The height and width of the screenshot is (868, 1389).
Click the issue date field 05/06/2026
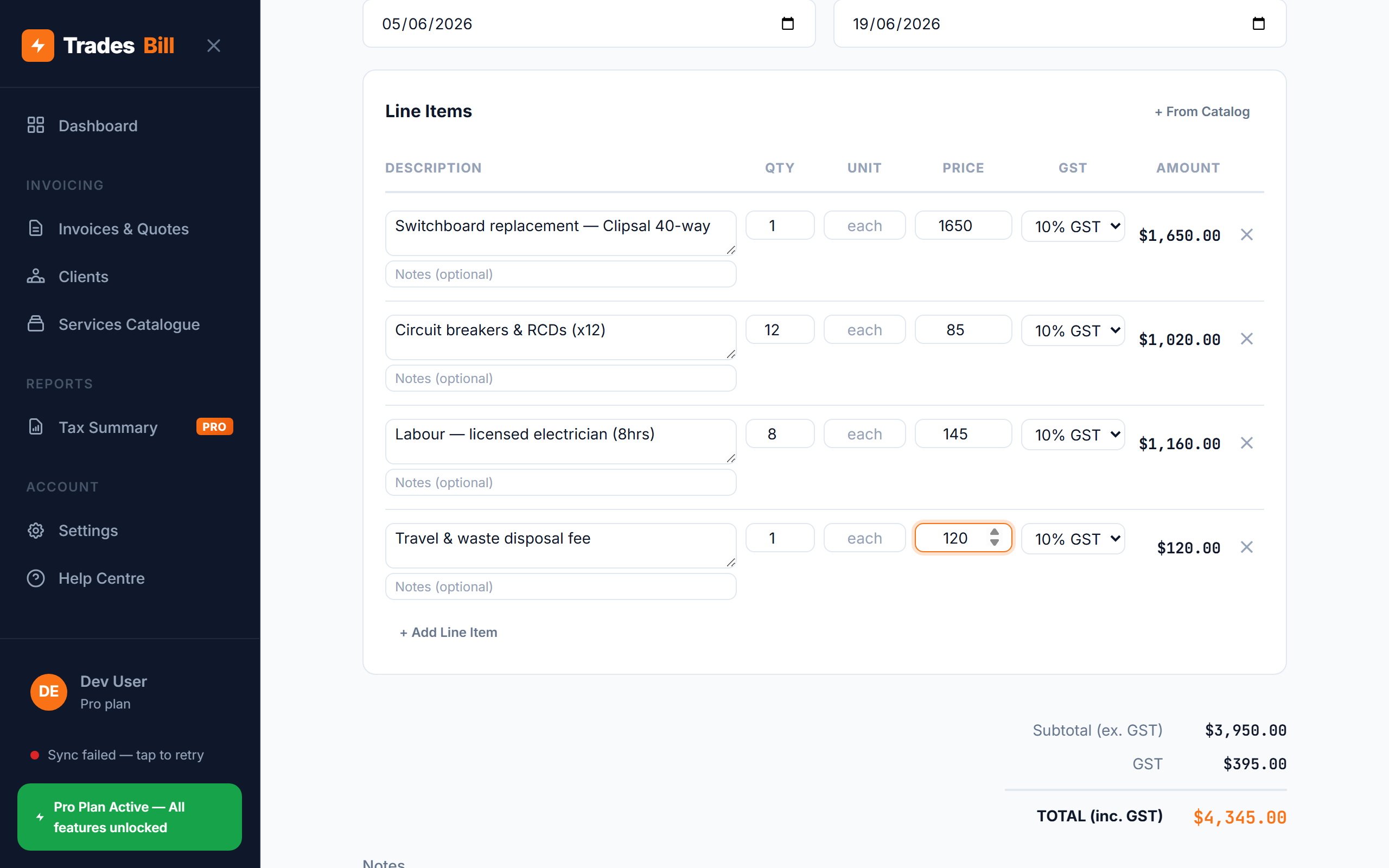589,23
